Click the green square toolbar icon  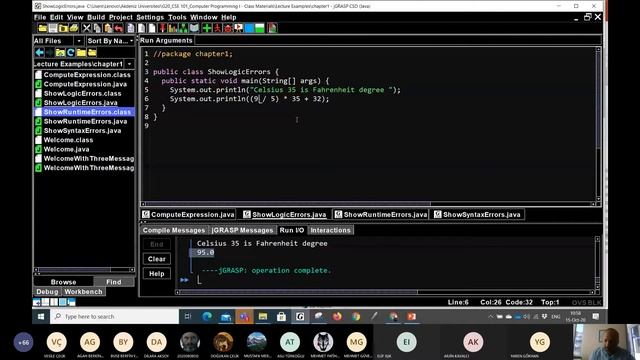click(259, 28)
